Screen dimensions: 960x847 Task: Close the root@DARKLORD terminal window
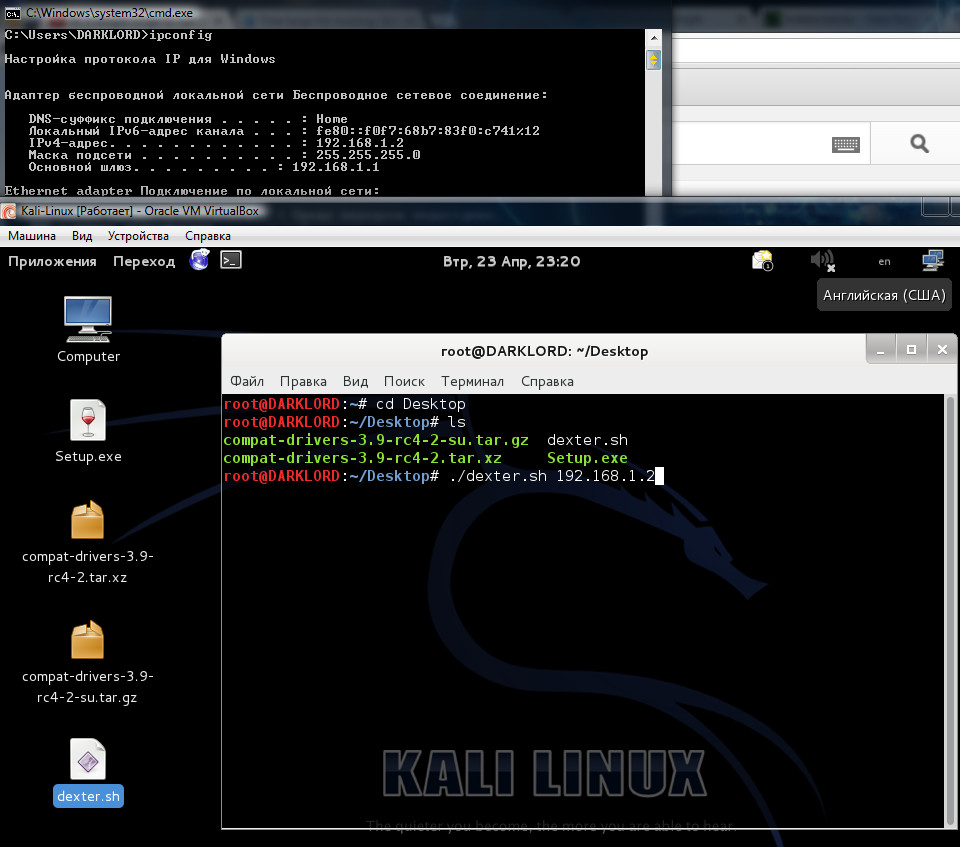pos(942,350)
